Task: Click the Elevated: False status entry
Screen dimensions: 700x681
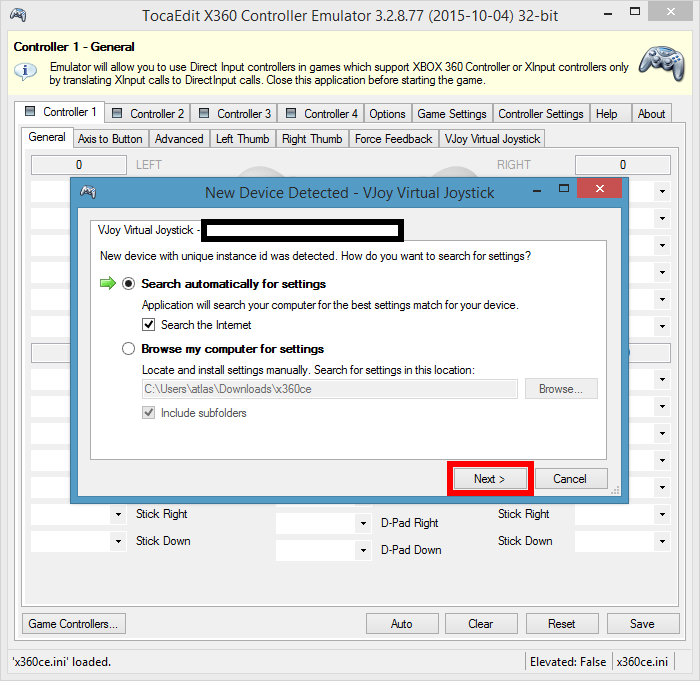Action: 568,662
